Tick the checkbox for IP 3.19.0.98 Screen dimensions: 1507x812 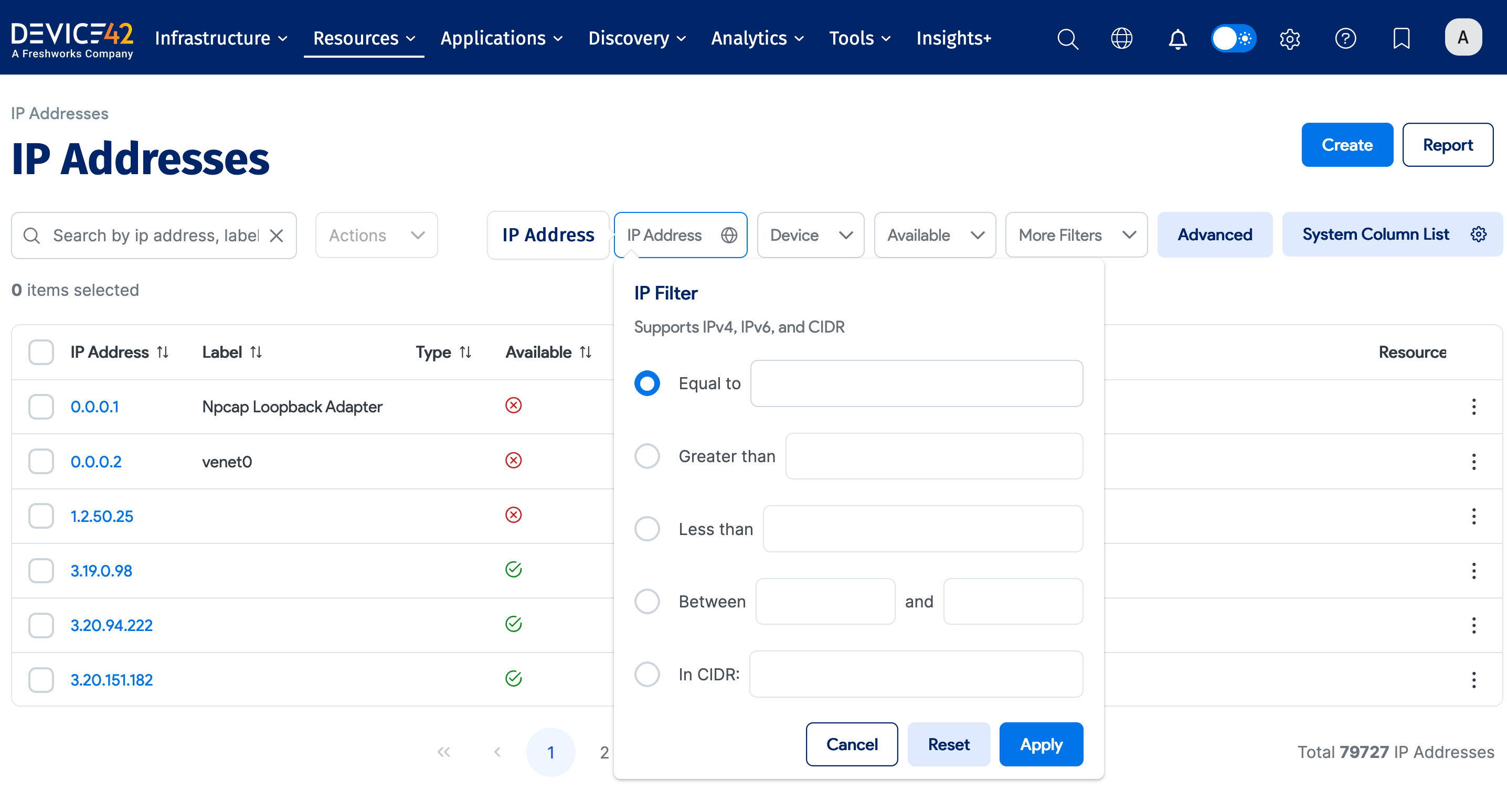click(41, 570)
